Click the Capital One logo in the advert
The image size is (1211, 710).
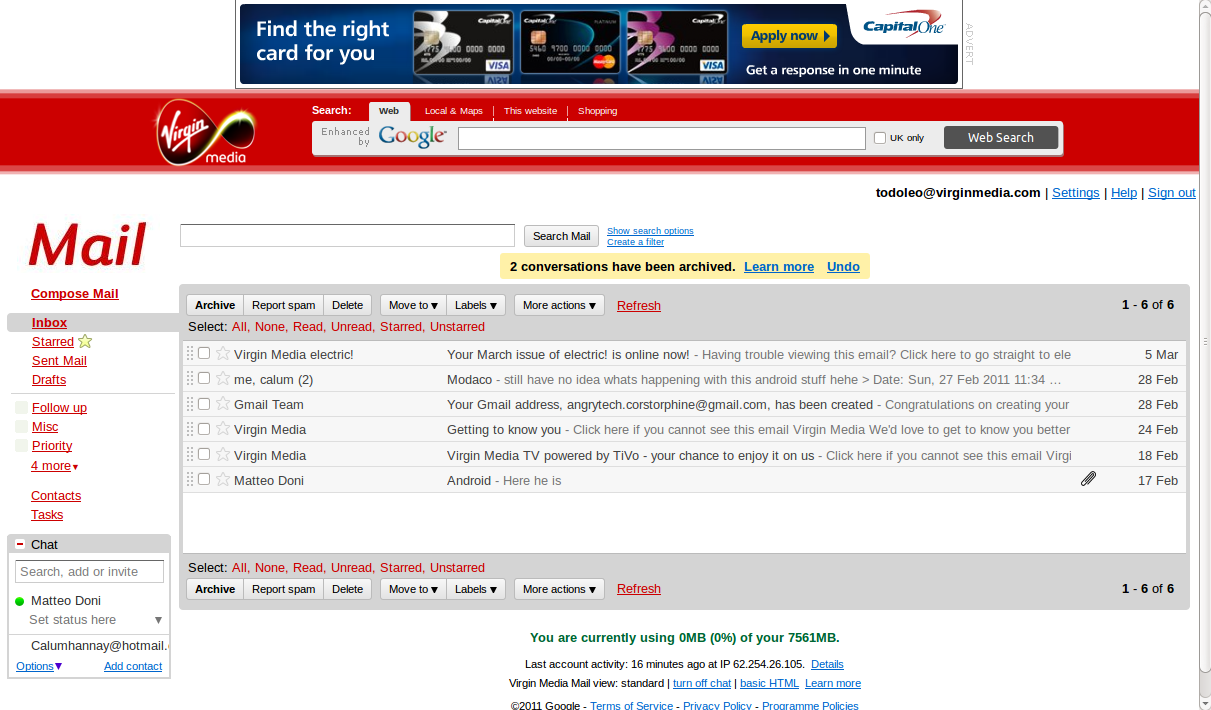coord(906,27)
